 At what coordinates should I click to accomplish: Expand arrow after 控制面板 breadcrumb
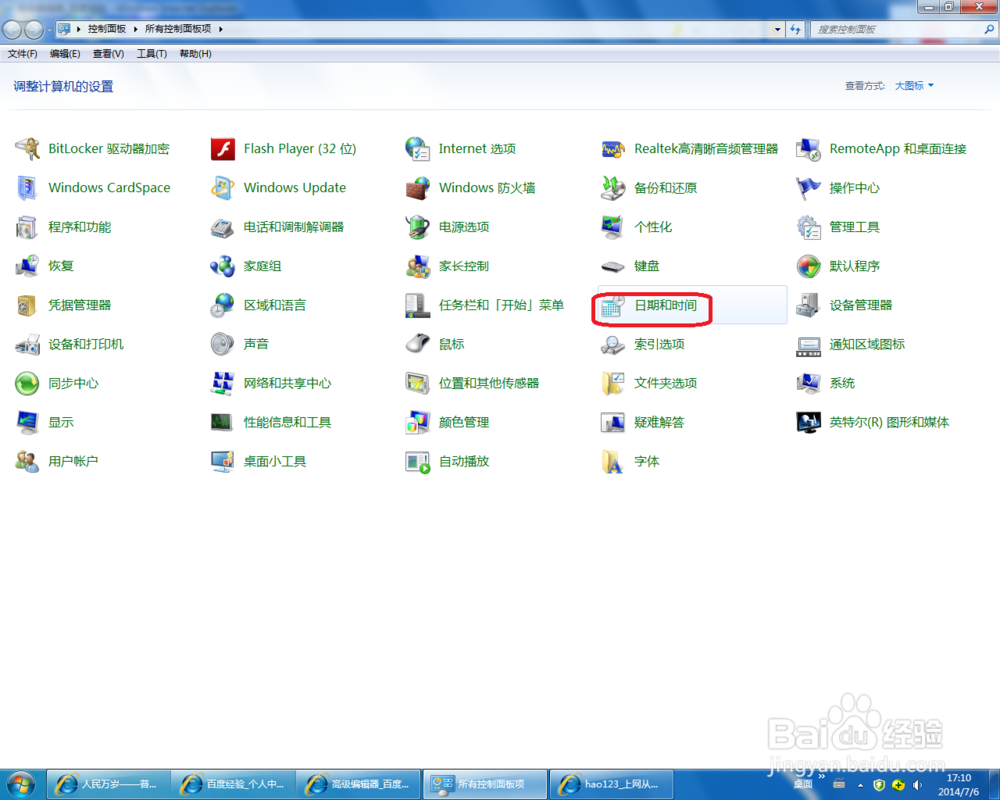coord(135,29)
